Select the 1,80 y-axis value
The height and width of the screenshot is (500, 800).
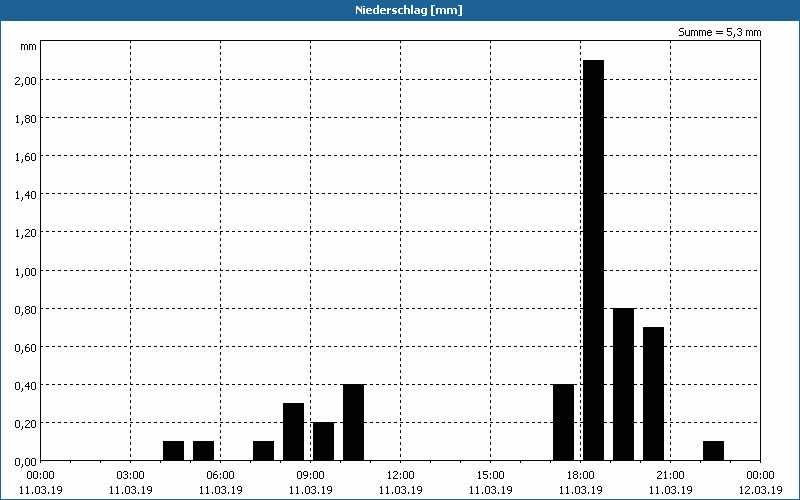[x=26, y=118]
